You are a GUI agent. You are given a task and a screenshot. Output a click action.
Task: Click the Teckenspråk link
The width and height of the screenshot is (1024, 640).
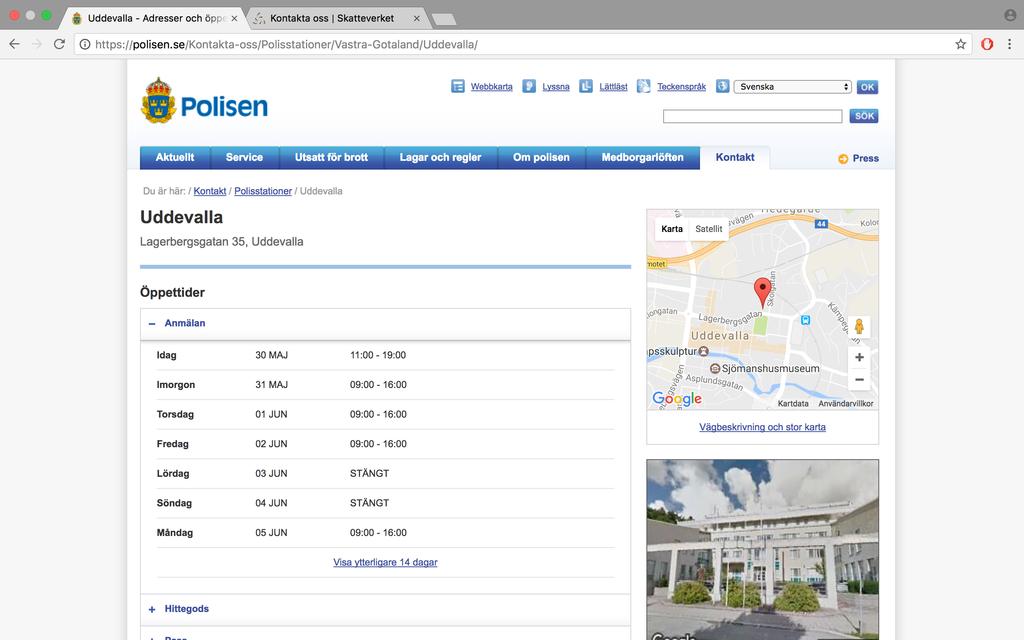681,87
